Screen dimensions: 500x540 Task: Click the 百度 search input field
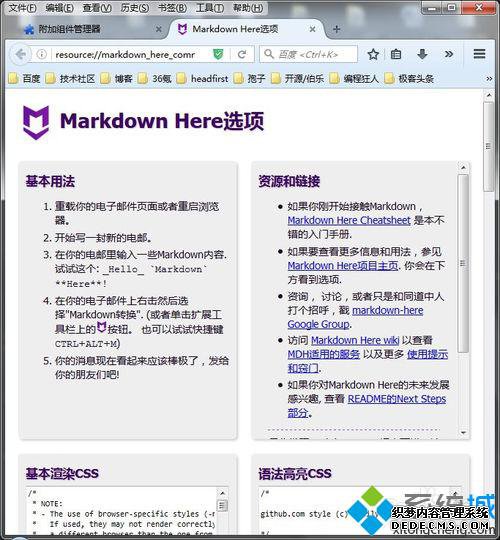pyautogui.click(x=309, y=54)
